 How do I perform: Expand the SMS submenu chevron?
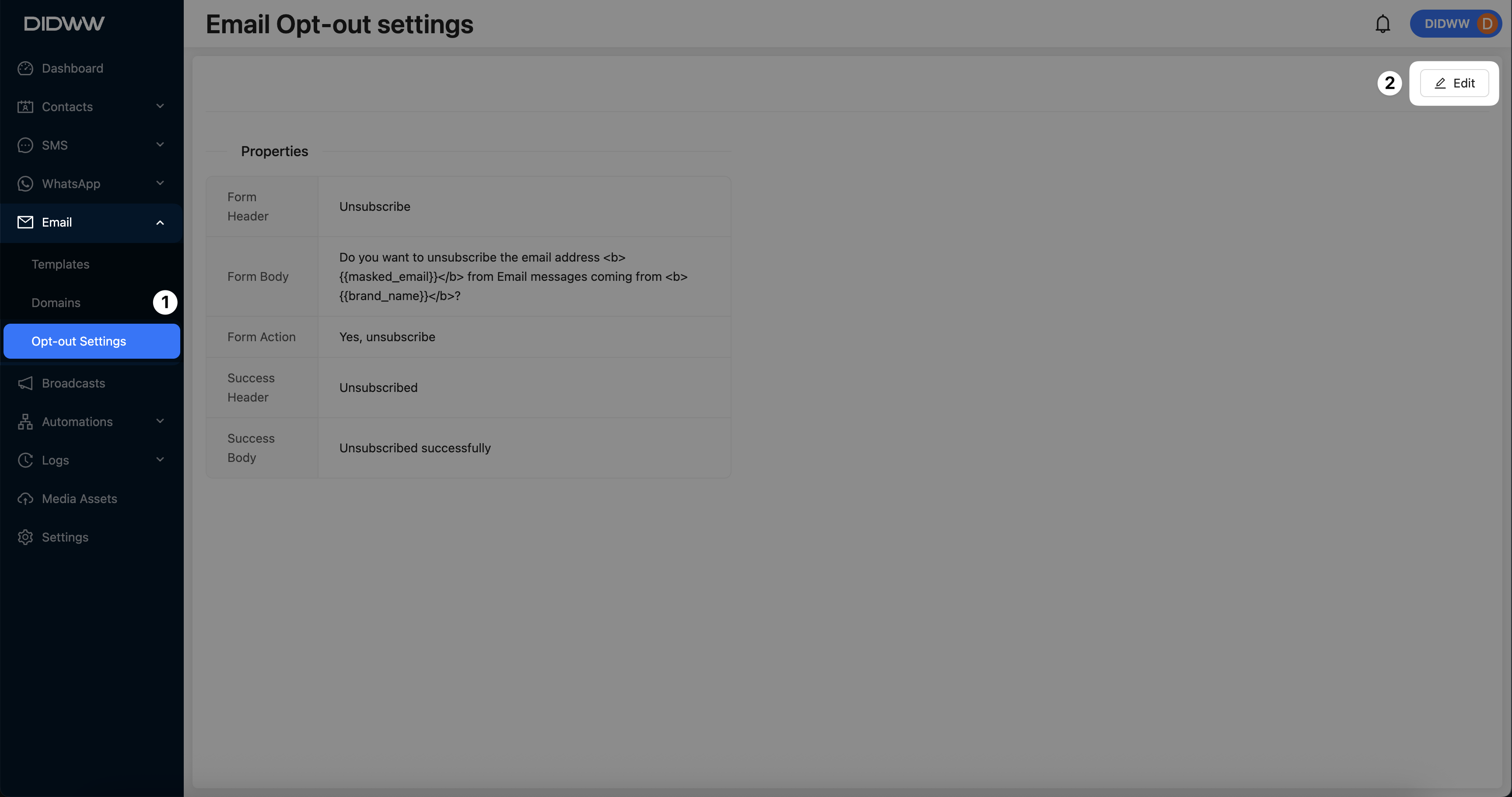coord(160,145)
